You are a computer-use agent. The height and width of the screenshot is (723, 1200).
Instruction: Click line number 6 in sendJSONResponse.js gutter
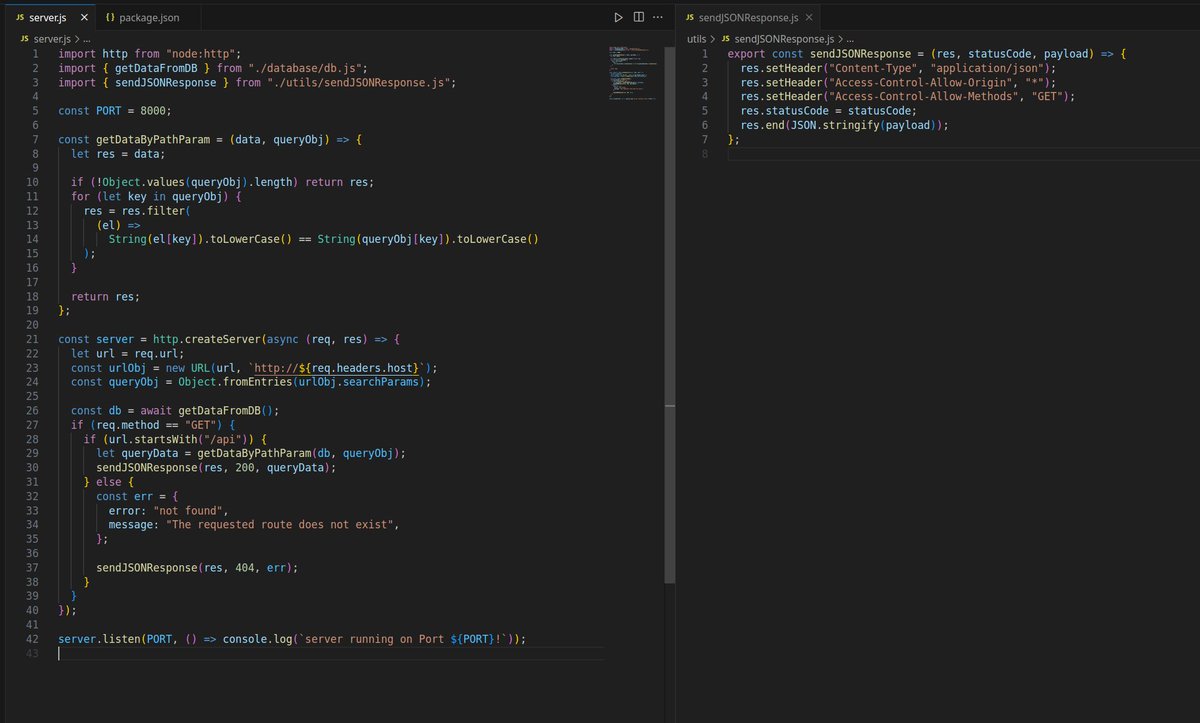[x=705, y=125]
